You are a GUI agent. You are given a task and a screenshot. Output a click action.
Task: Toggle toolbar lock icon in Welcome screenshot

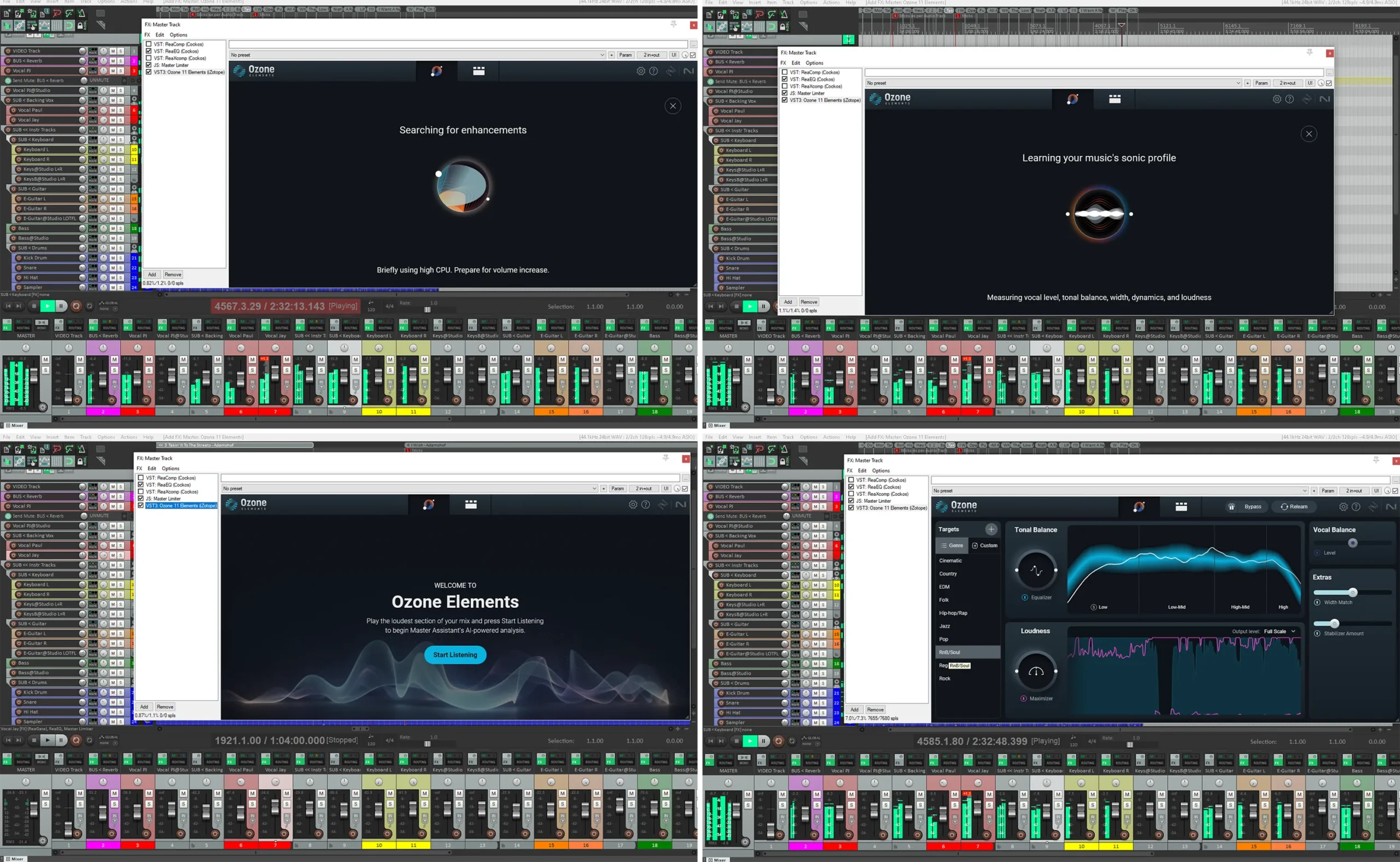[x=81, y=461]
